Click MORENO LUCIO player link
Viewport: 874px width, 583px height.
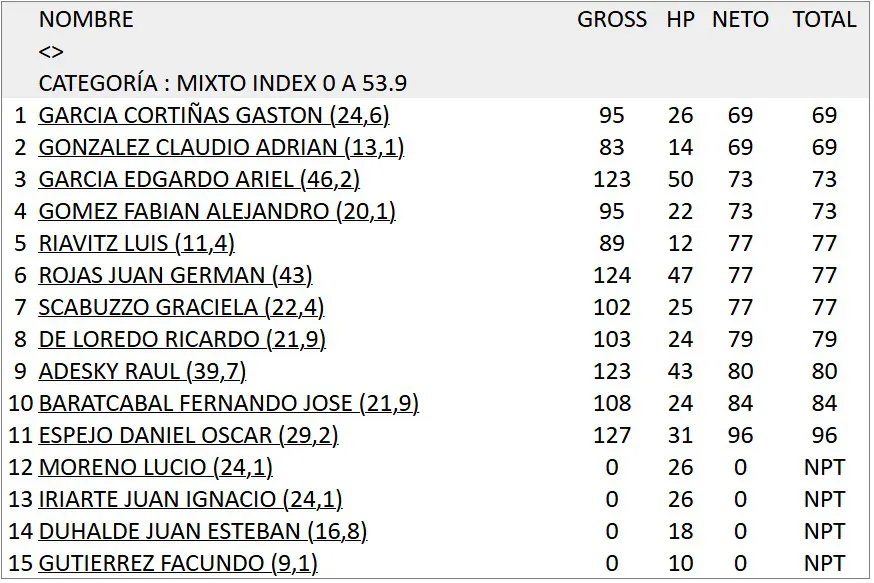click(155, 468)
